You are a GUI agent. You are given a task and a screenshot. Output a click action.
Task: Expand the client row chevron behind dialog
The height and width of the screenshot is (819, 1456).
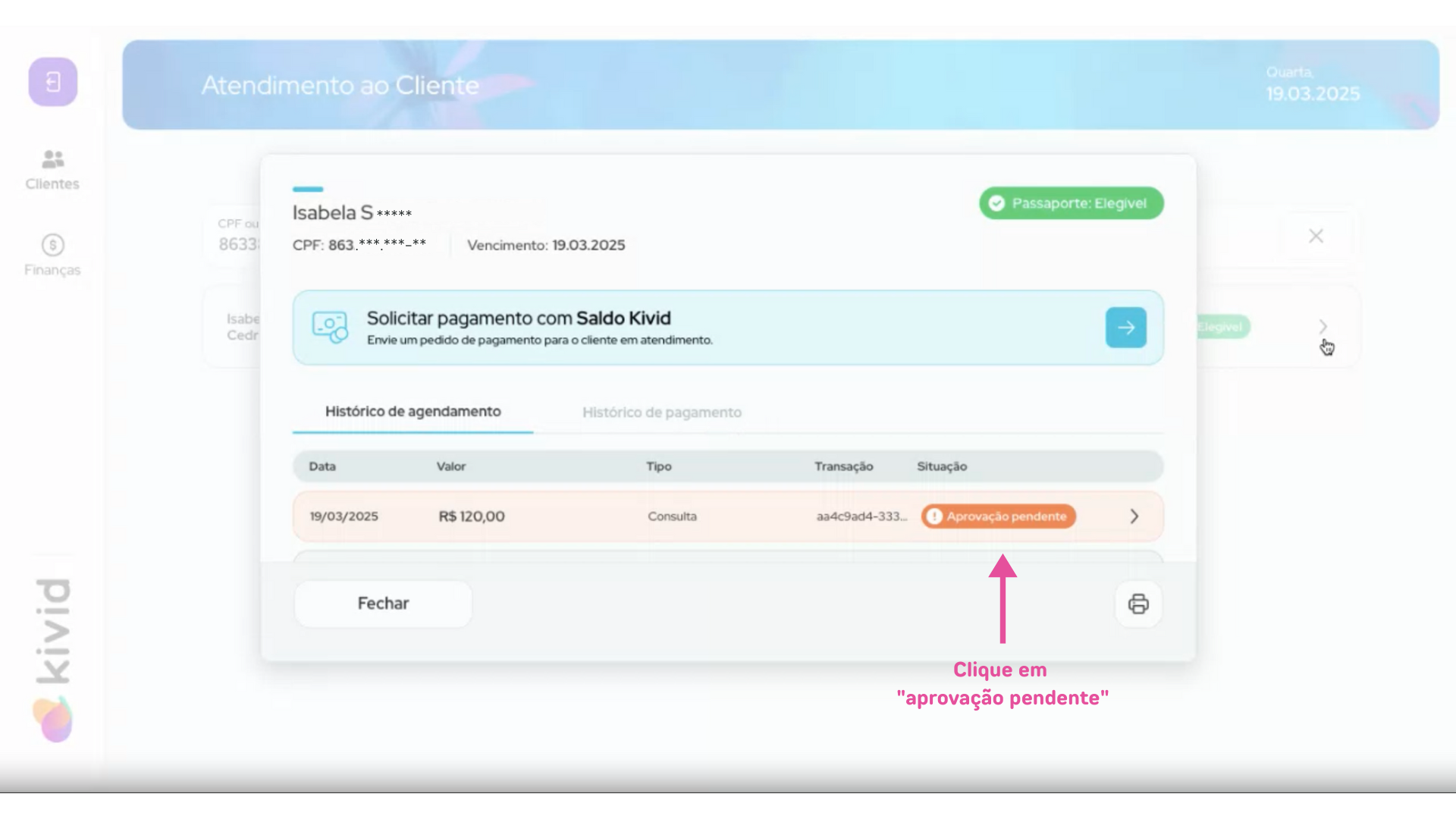[x=1323, y=326]
